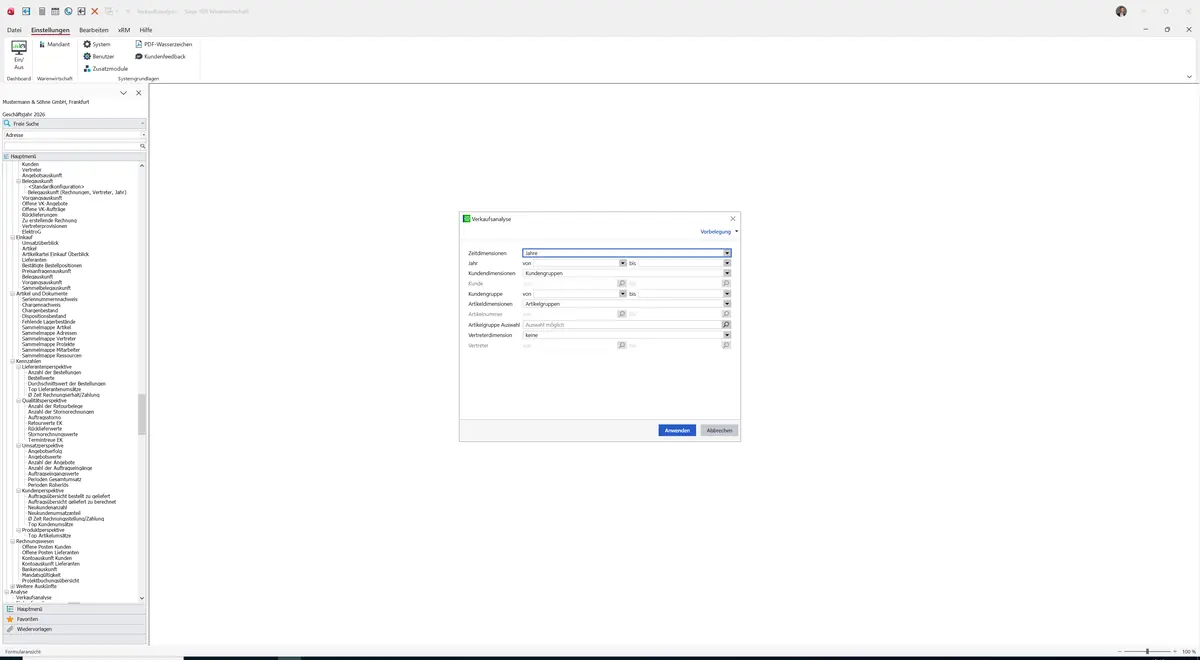Select Top Artikelumsätze in the tree
Viewport: 1200px width, 660px height.
(50, 536)
